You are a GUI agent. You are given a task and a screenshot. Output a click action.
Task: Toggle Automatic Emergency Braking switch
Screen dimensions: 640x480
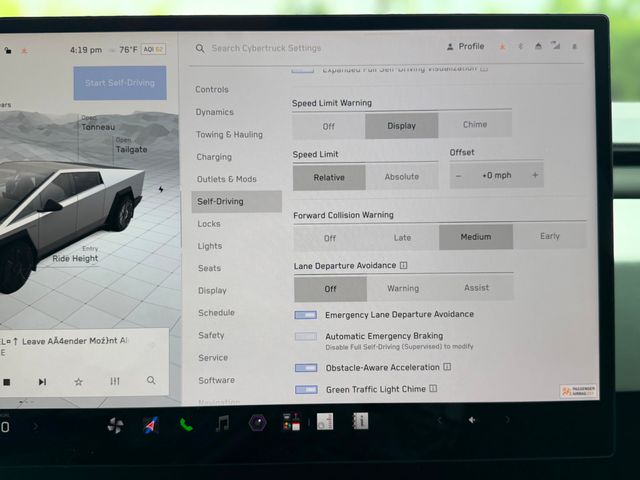coord(306,336)
